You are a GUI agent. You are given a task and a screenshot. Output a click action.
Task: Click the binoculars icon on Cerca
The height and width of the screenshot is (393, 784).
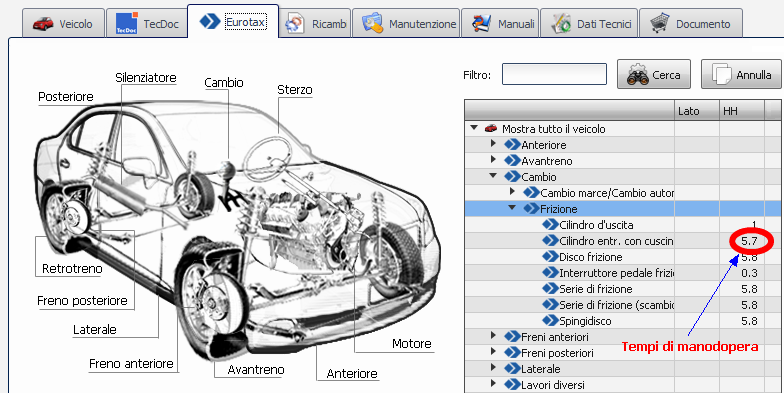point(638,75)
